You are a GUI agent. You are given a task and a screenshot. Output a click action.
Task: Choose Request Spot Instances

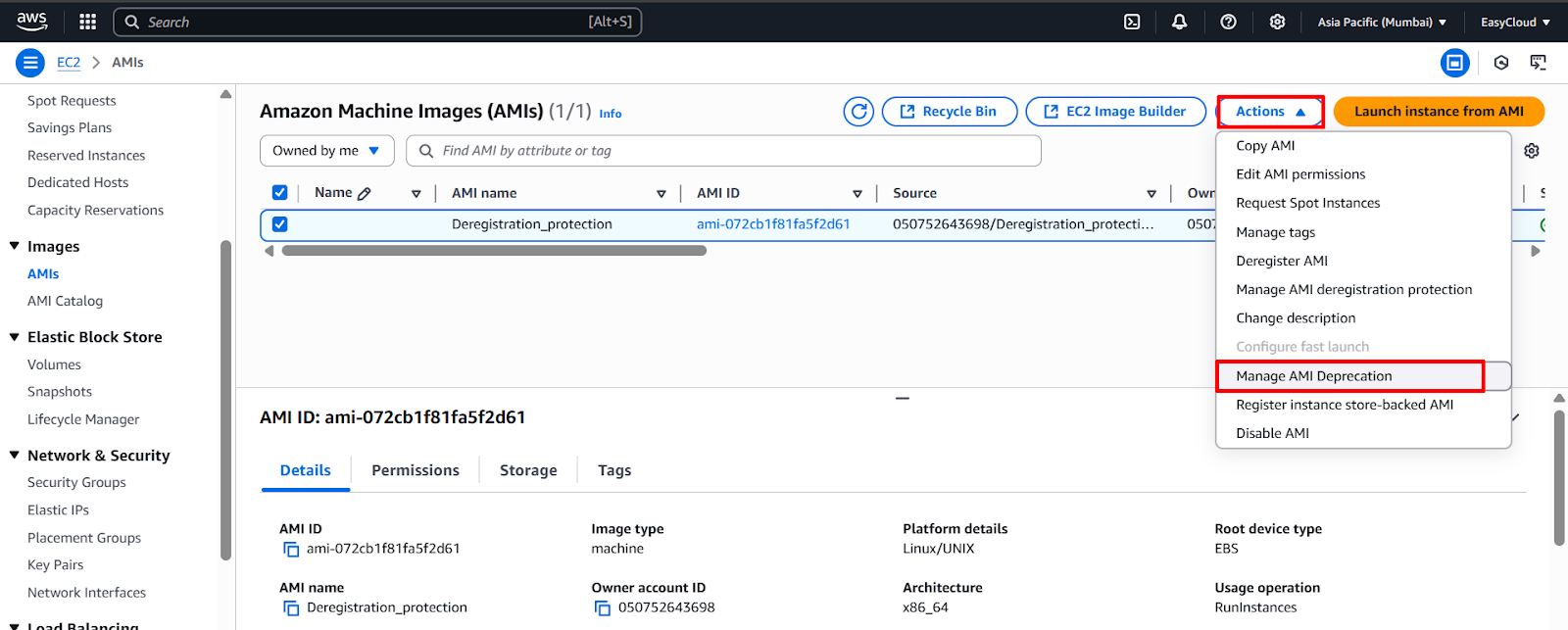pos(1363,203)
